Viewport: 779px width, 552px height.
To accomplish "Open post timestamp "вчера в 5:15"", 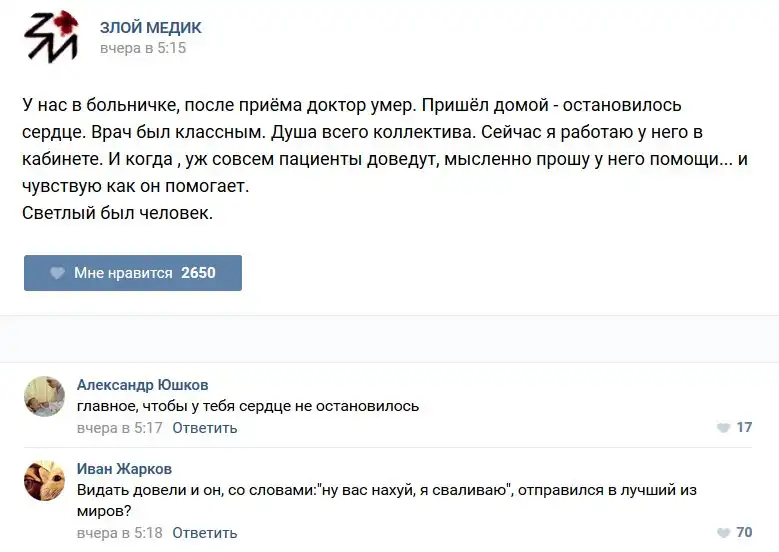I will [142, 48].
